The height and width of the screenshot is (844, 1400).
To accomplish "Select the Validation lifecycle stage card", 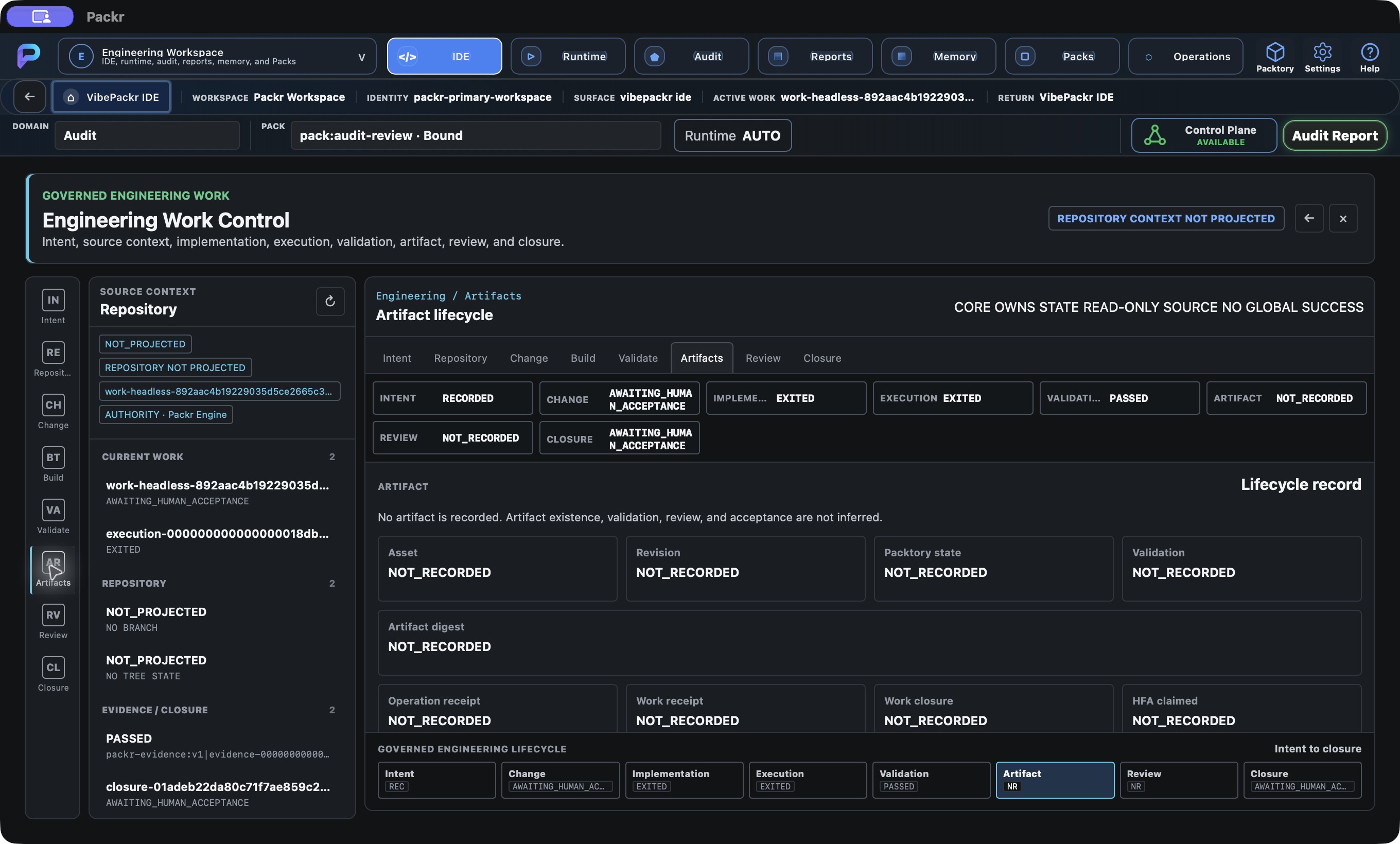I will pyautogui.click(x=931, y=779).
